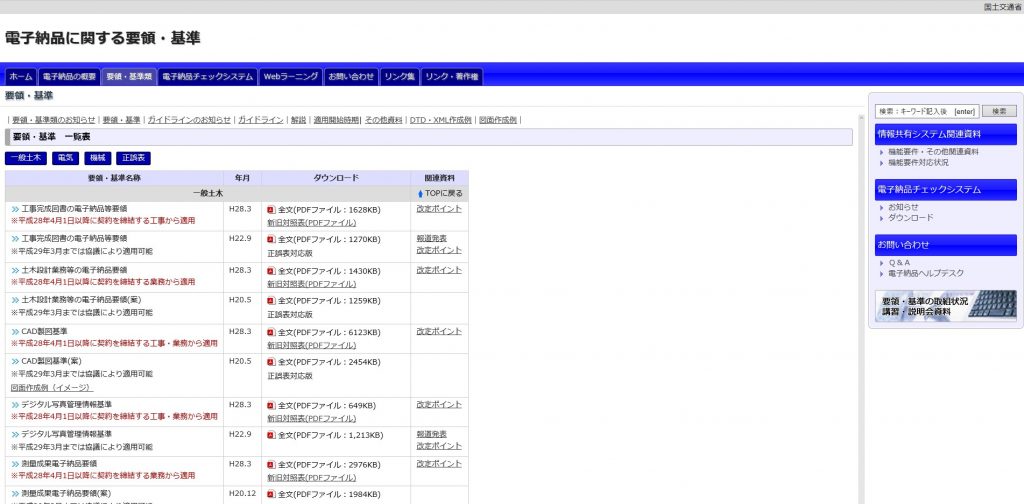Open ガイドラインのお知らせ sub-navigation link
This screenshot has width=1024, height=504.
(x=189, y=120)
